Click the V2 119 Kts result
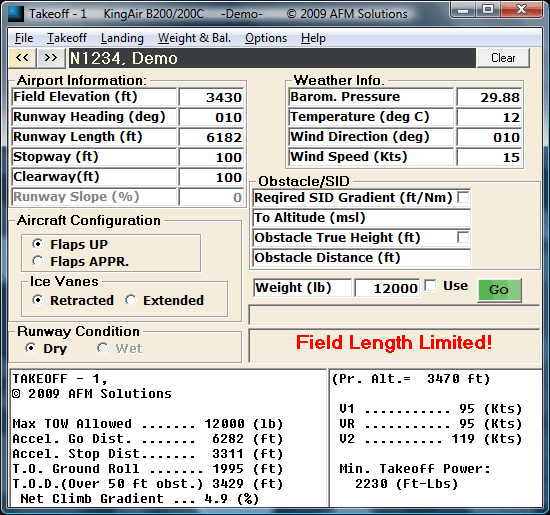This screenshot has width=550, height=515. coord(431,439)
